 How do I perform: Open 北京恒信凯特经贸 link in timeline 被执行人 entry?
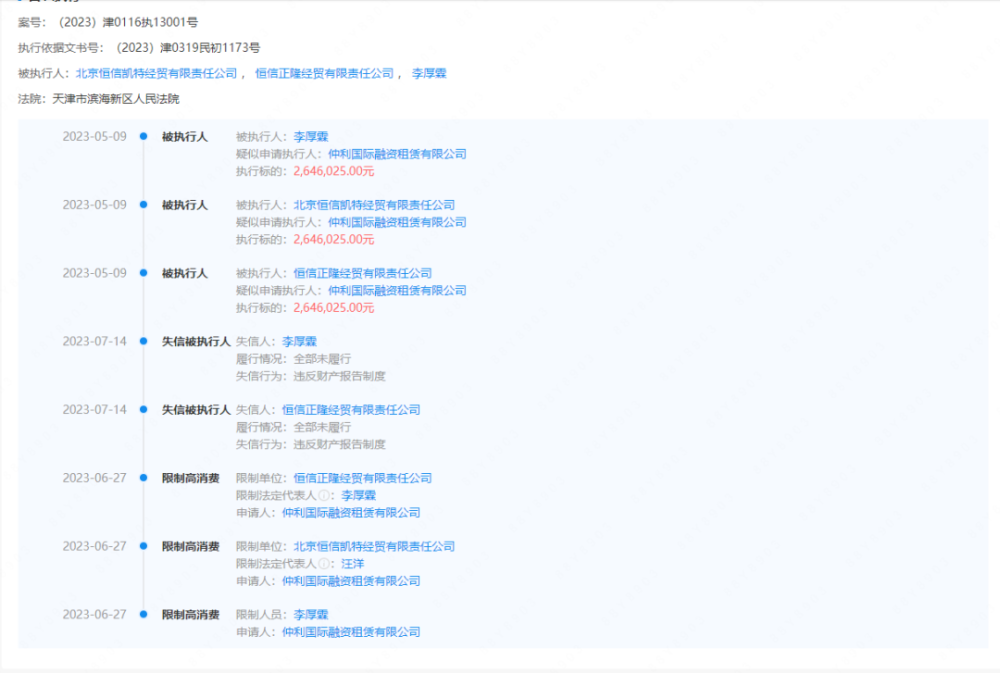click(374, 205)
